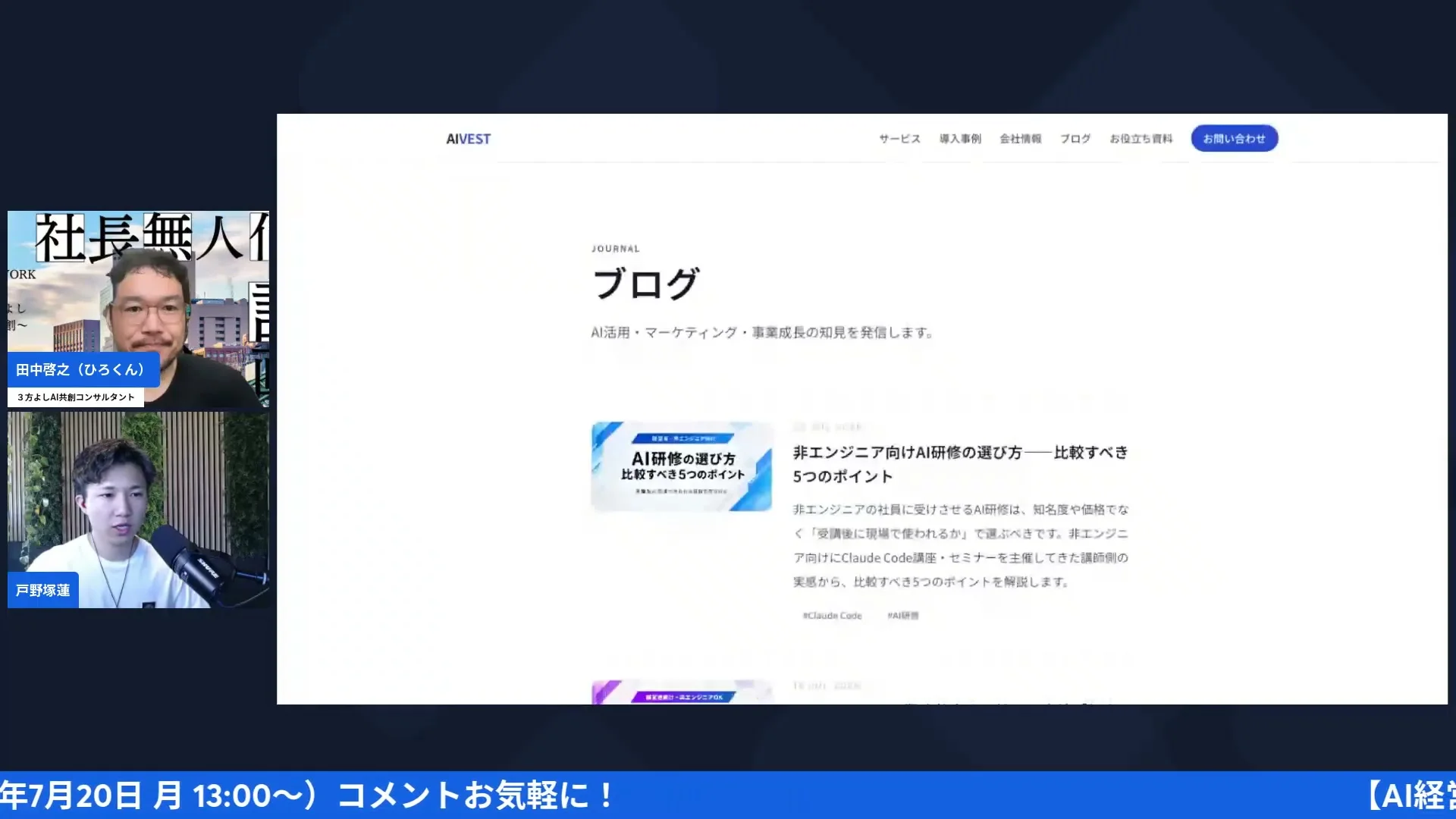Open the second article's purple thumbnail

tap(681, 692)
